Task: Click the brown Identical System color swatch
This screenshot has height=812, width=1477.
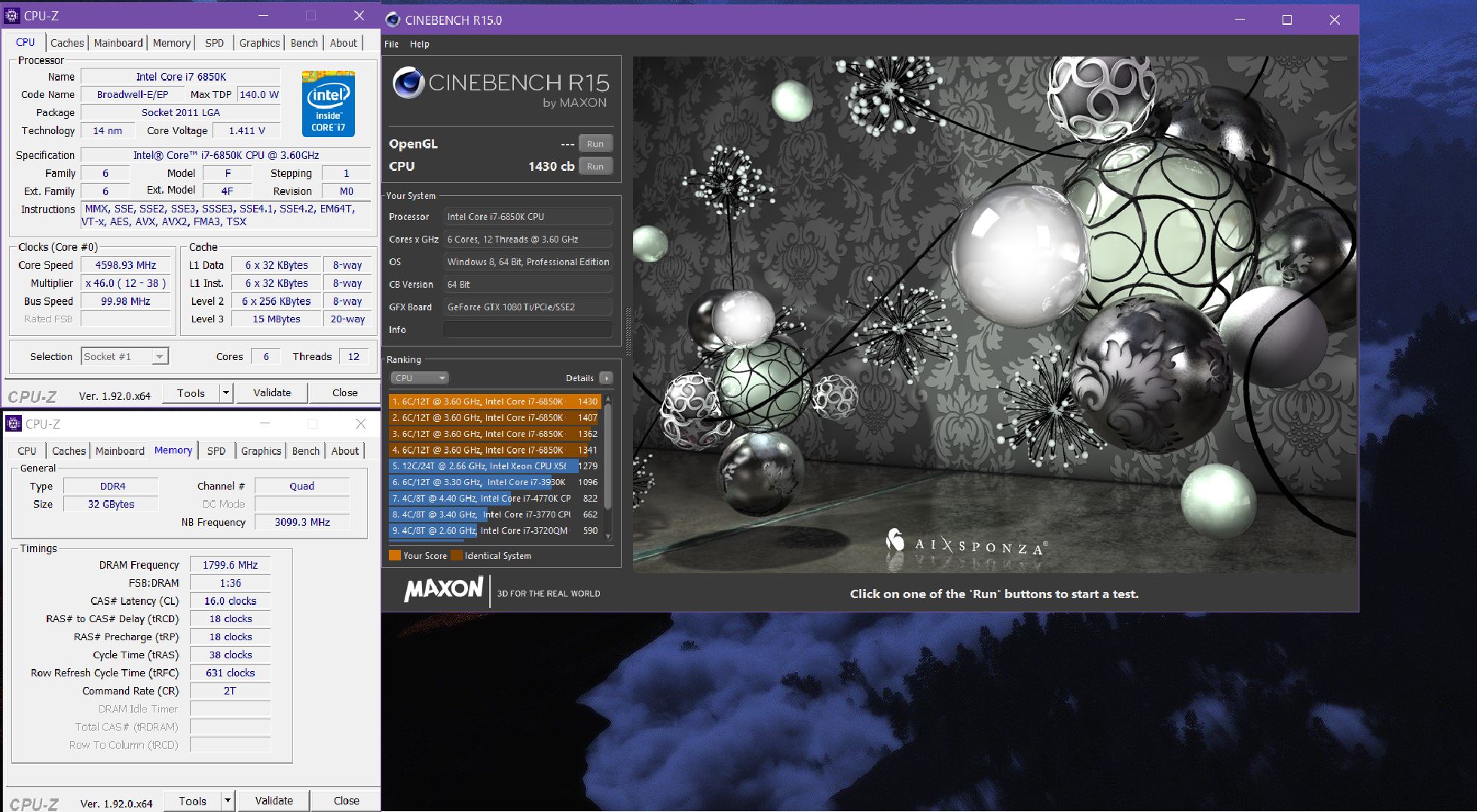Action: 457,556
